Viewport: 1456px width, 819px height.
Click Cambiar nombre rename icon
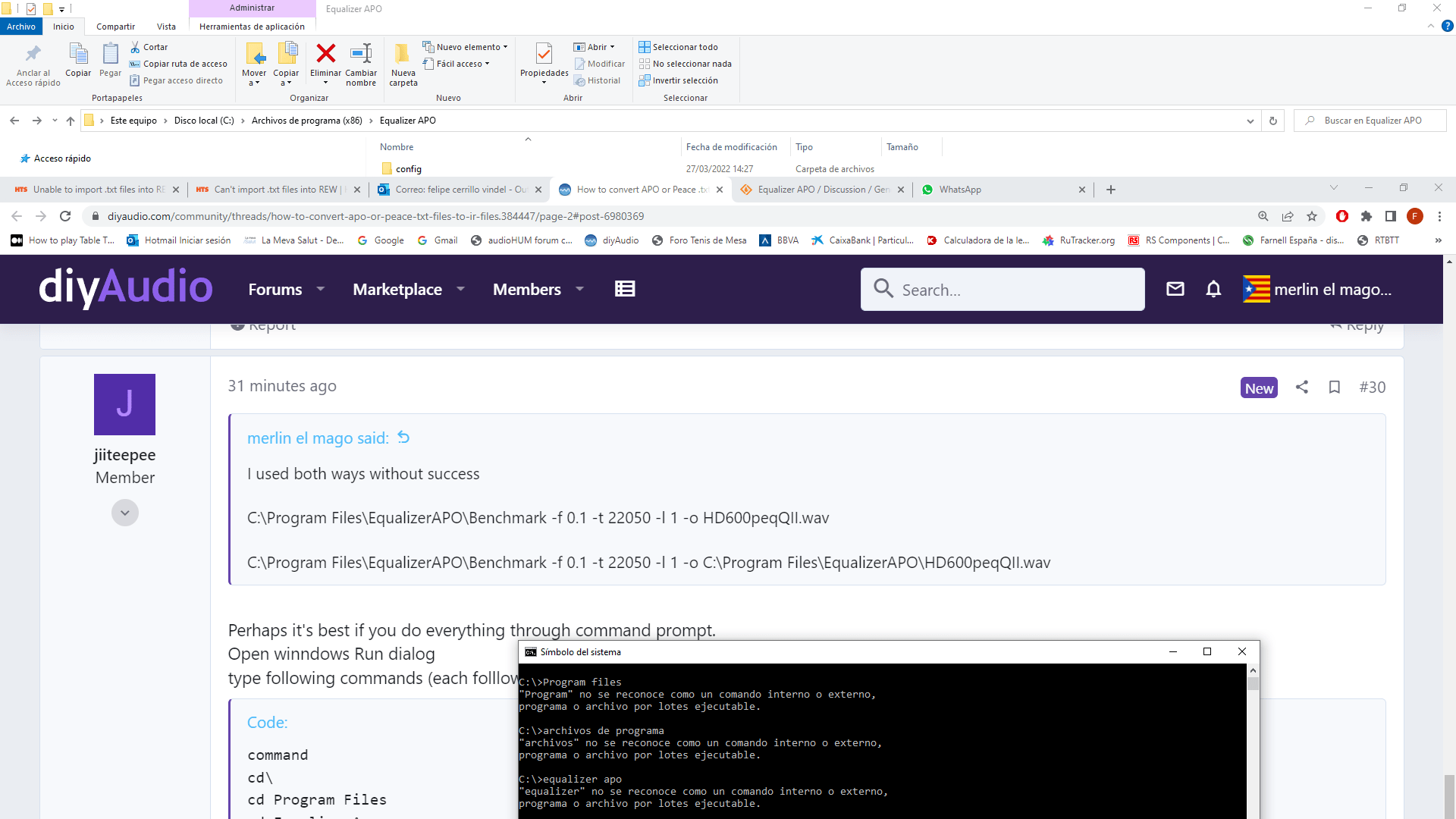(x=361, y=53)
